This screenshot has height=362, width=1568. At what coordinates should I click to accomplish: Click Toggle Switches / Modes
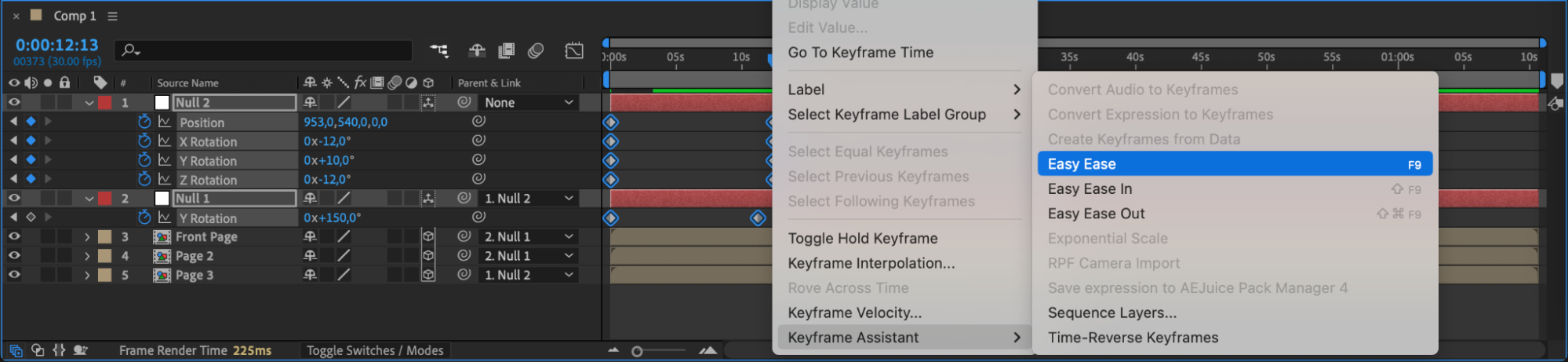375,350
